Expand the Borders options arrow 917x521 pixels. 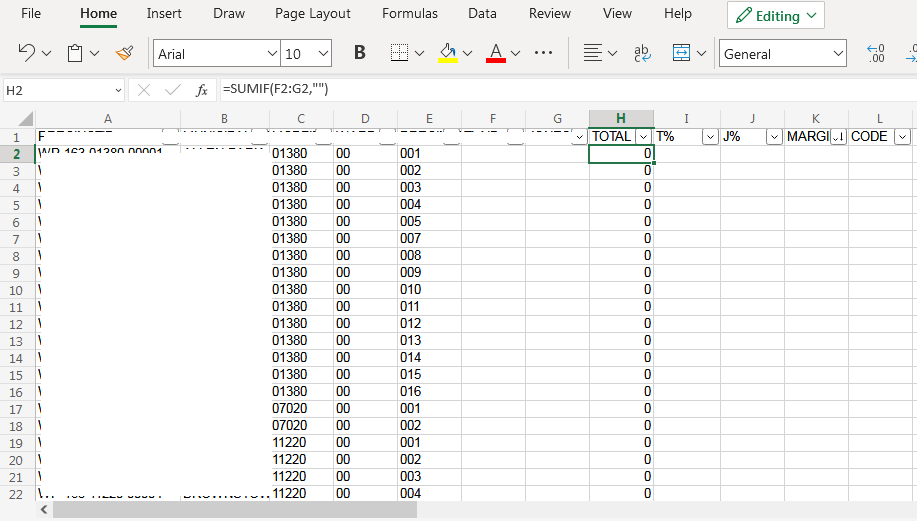(419, 54)
